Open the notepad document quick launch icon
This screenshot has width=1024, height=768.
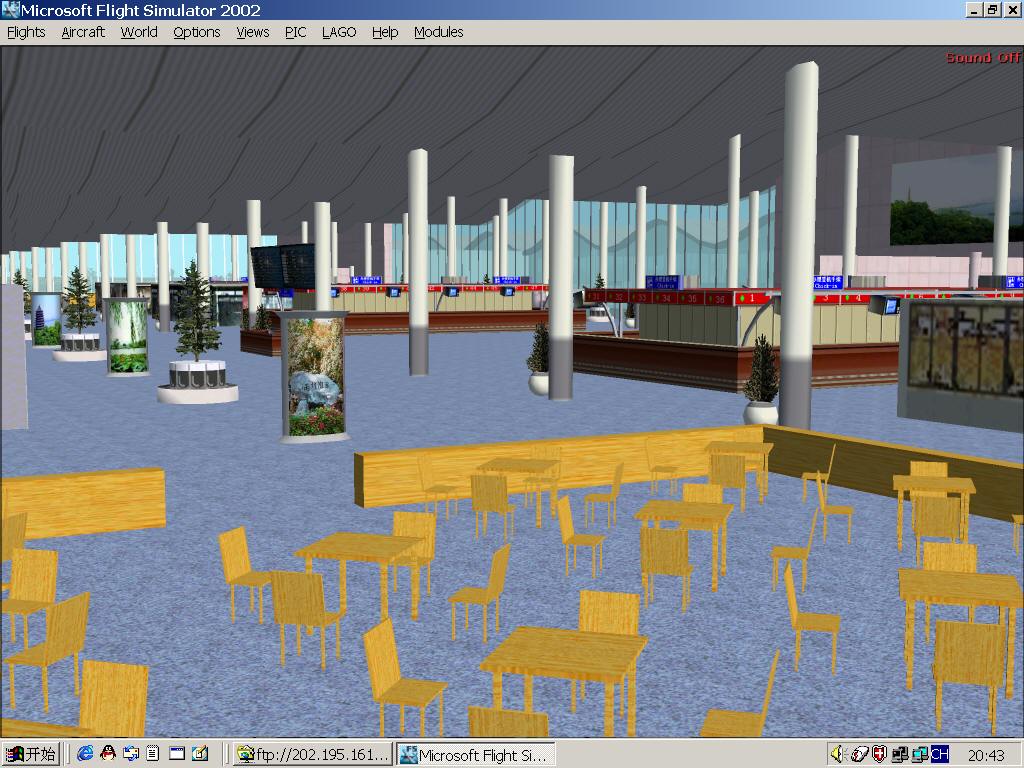tap(153, 754)
